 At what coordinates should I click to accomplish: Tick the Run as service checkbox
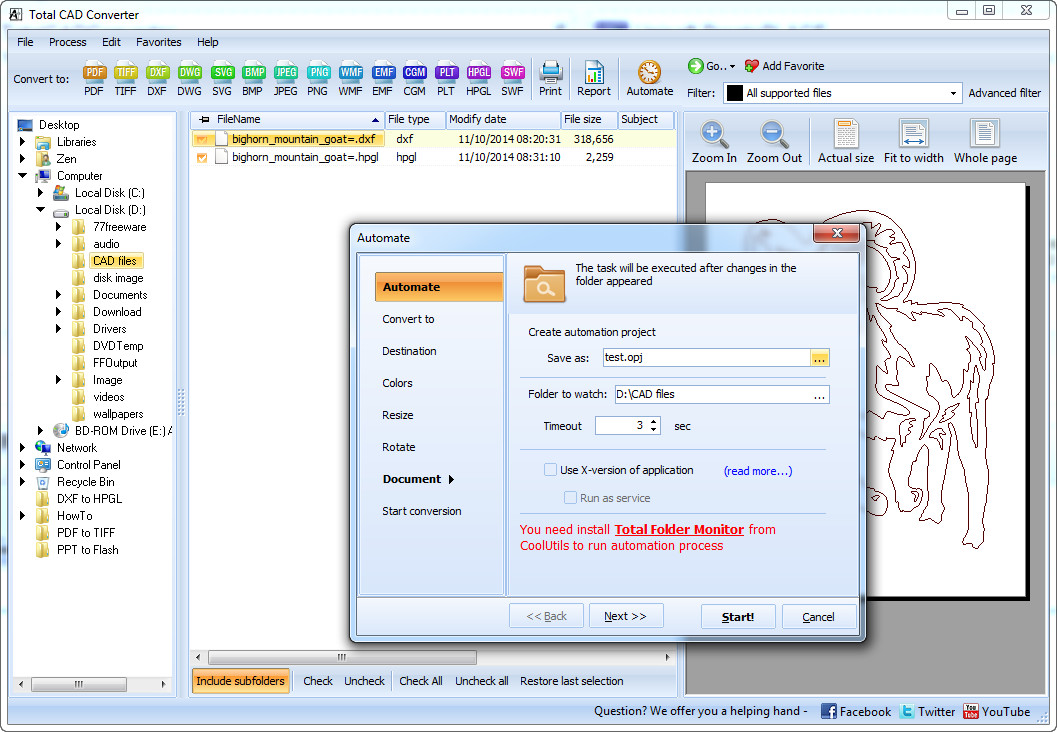(570, 498)
